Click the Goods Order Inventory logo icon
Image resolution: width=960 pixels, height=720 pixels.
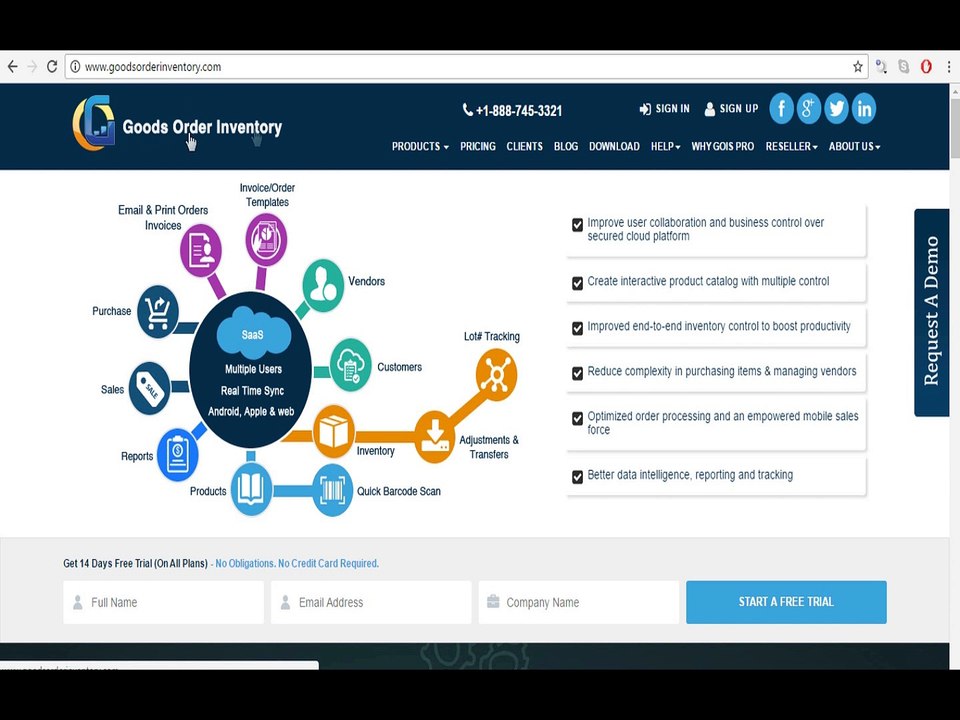click(x=94, y=122)
